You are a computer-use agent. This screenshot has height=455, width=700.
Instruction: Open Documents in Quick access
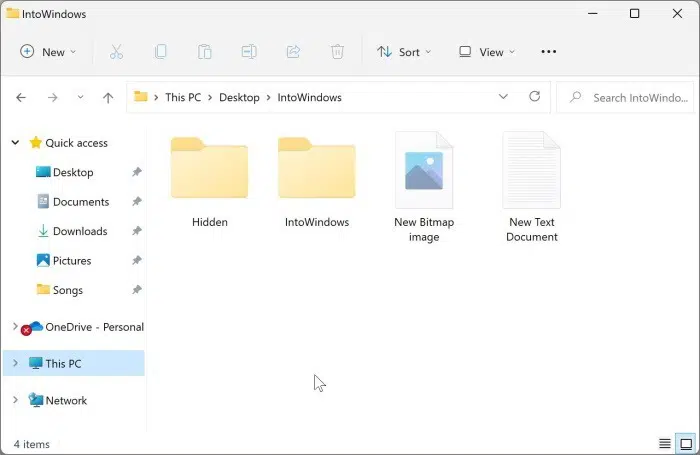(x=81, y=201)
